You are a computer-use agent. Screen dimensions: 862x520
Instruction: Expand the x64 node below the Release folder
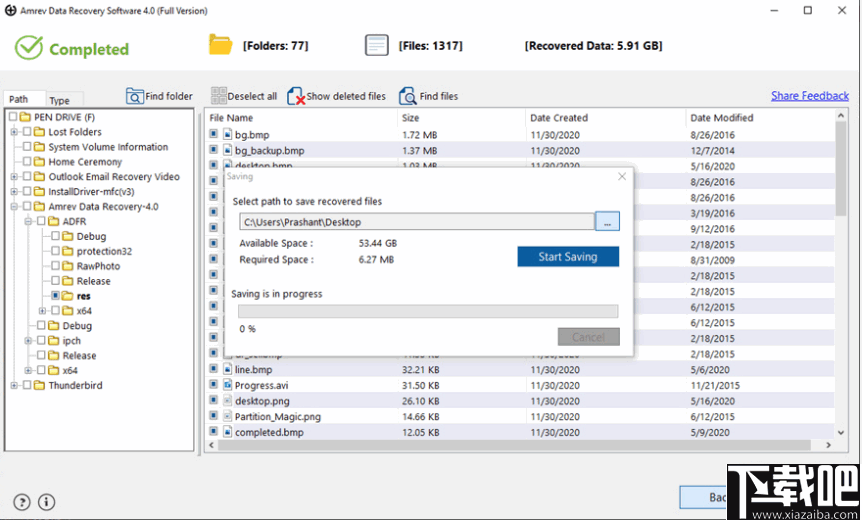(28, 370)
